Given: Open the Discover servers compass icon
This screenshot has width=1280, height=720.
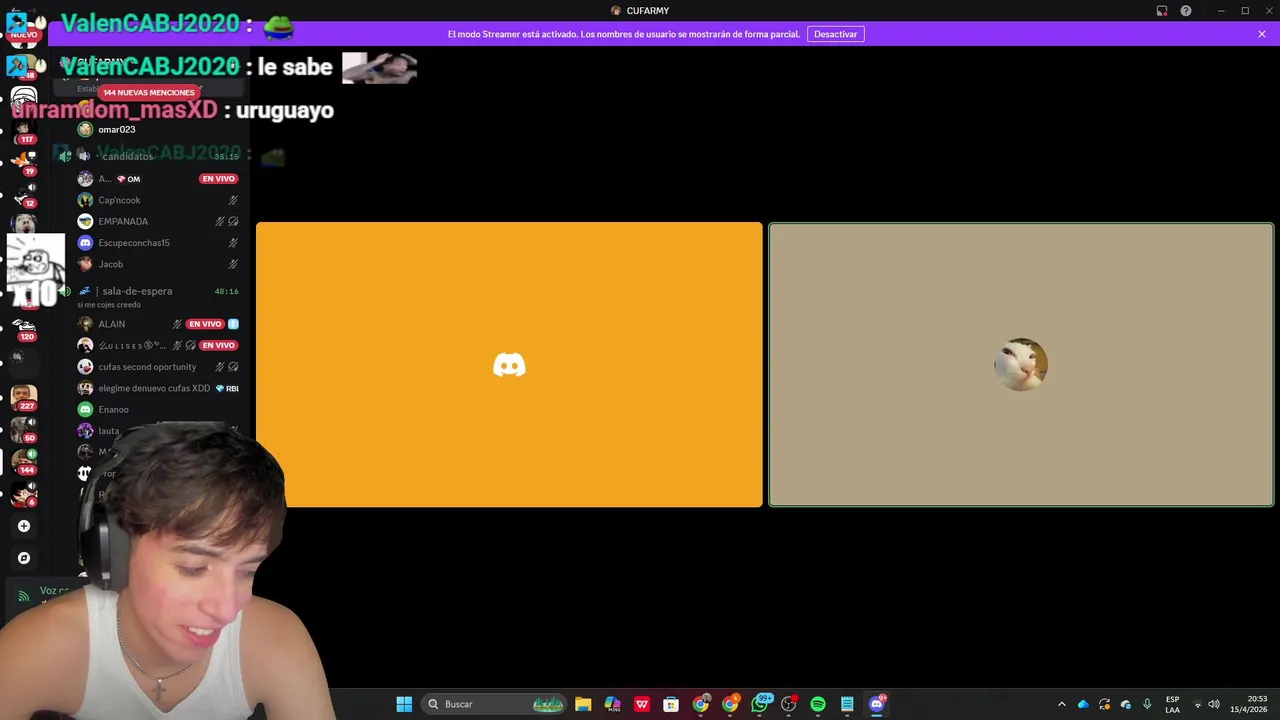Looking at the screenshot, I should [24, 558].
